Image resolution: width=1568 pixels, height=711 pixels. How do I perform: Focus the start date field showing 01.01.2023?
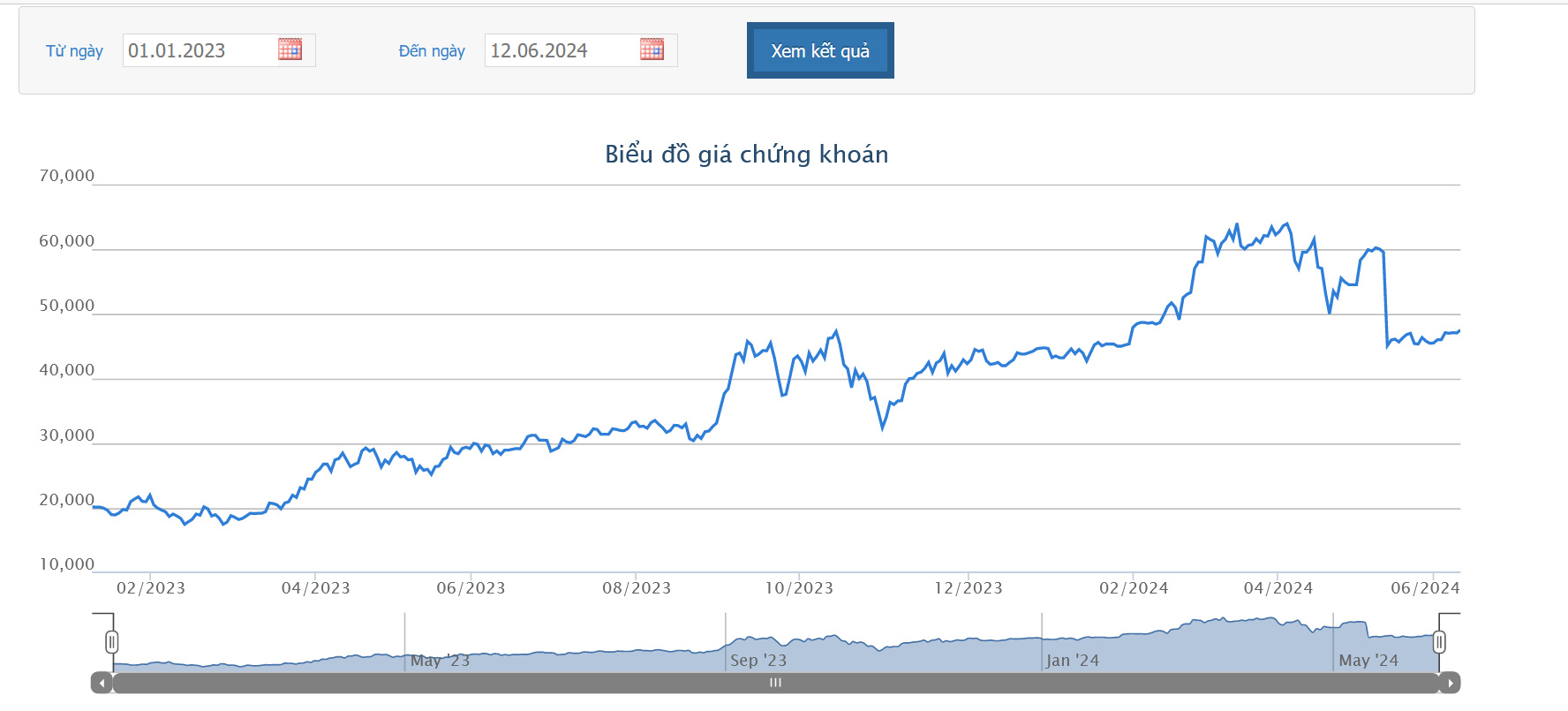click(x=199, y=50)
